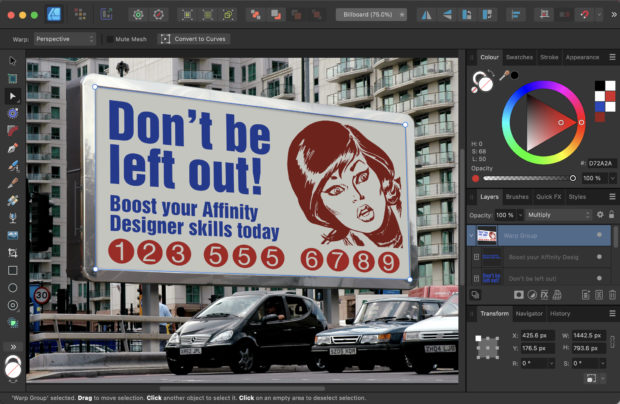Select the dark red recent colour swatch
The image size is (620, 404).
[x=600, y=117]
